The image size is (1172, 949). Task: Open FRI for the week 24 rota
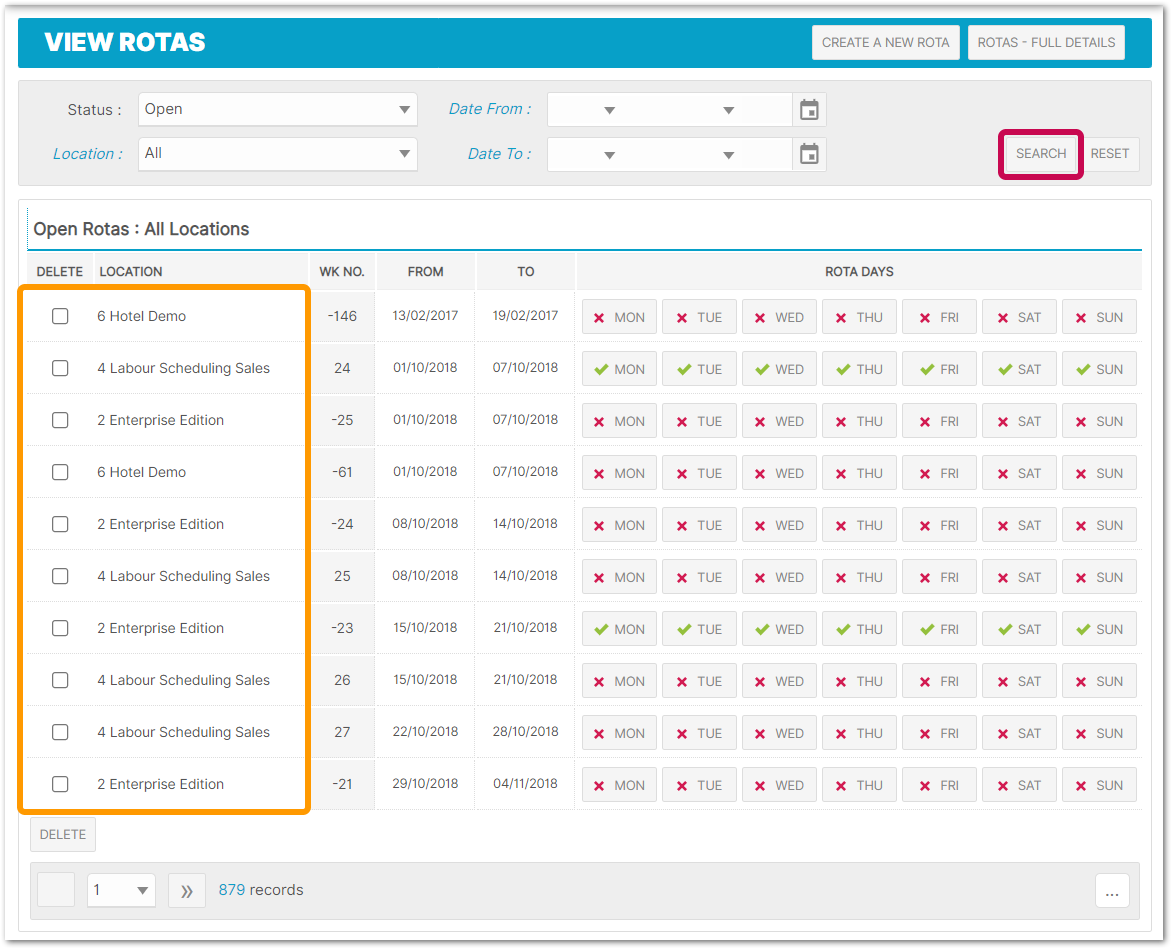[x=940, y=369]
